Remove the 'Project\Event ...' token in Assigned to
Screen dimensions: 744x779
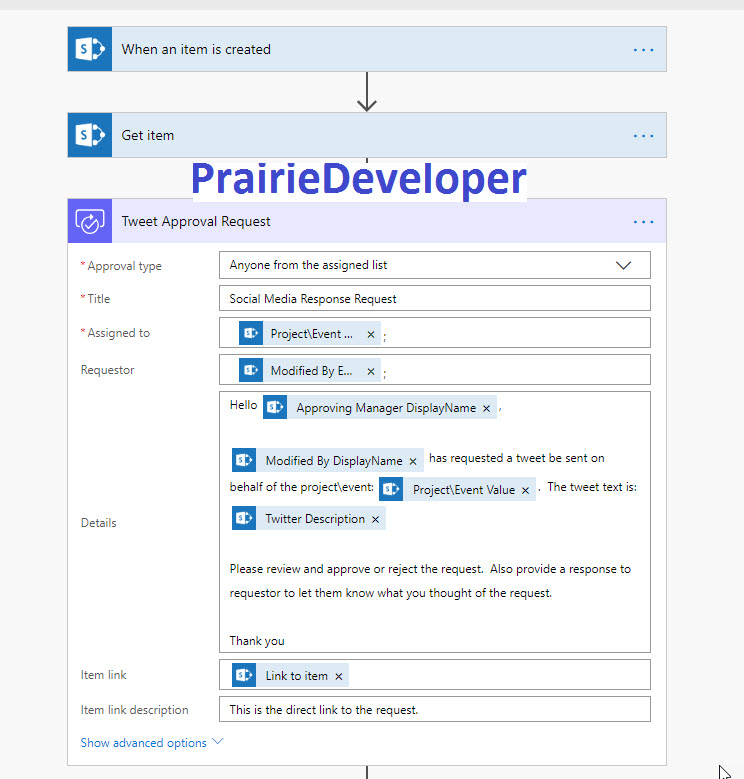(371, 334)
